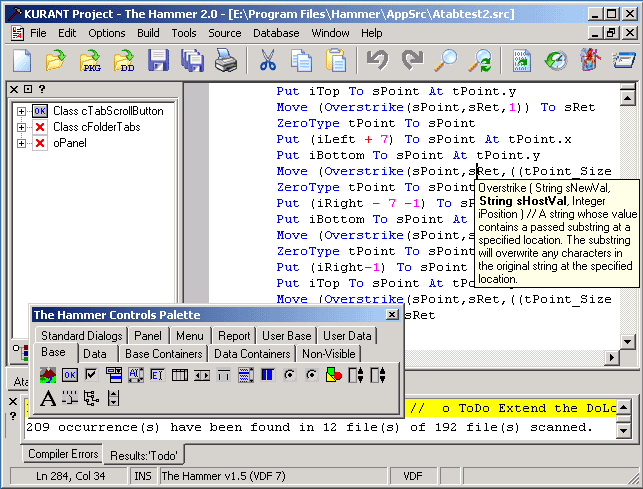
Task: Select Class cFolderTabs in the tree
Action: click(x=97, y=127)
